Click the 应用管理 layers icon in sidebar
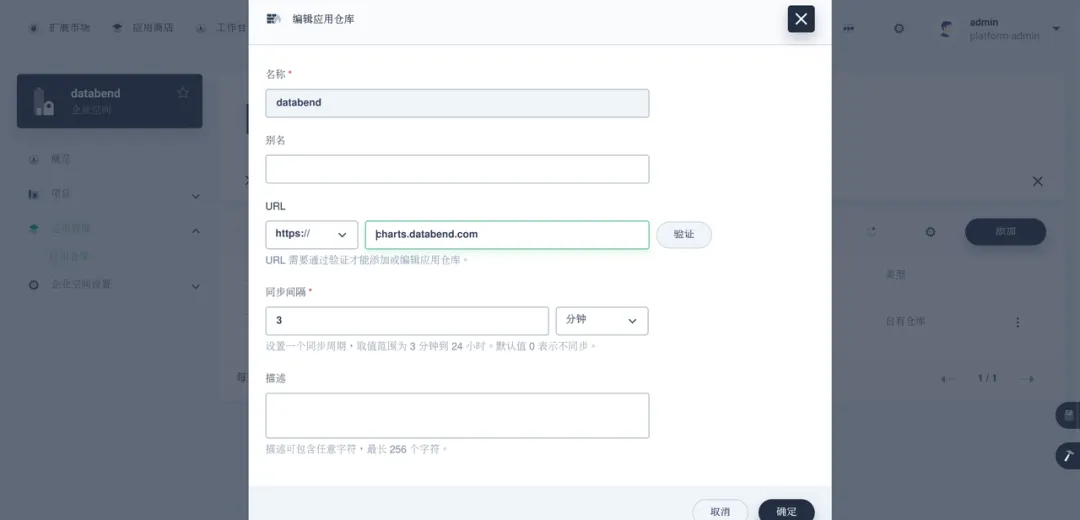This screenshot has width=1080, height=520. click(x=33, y=229)
